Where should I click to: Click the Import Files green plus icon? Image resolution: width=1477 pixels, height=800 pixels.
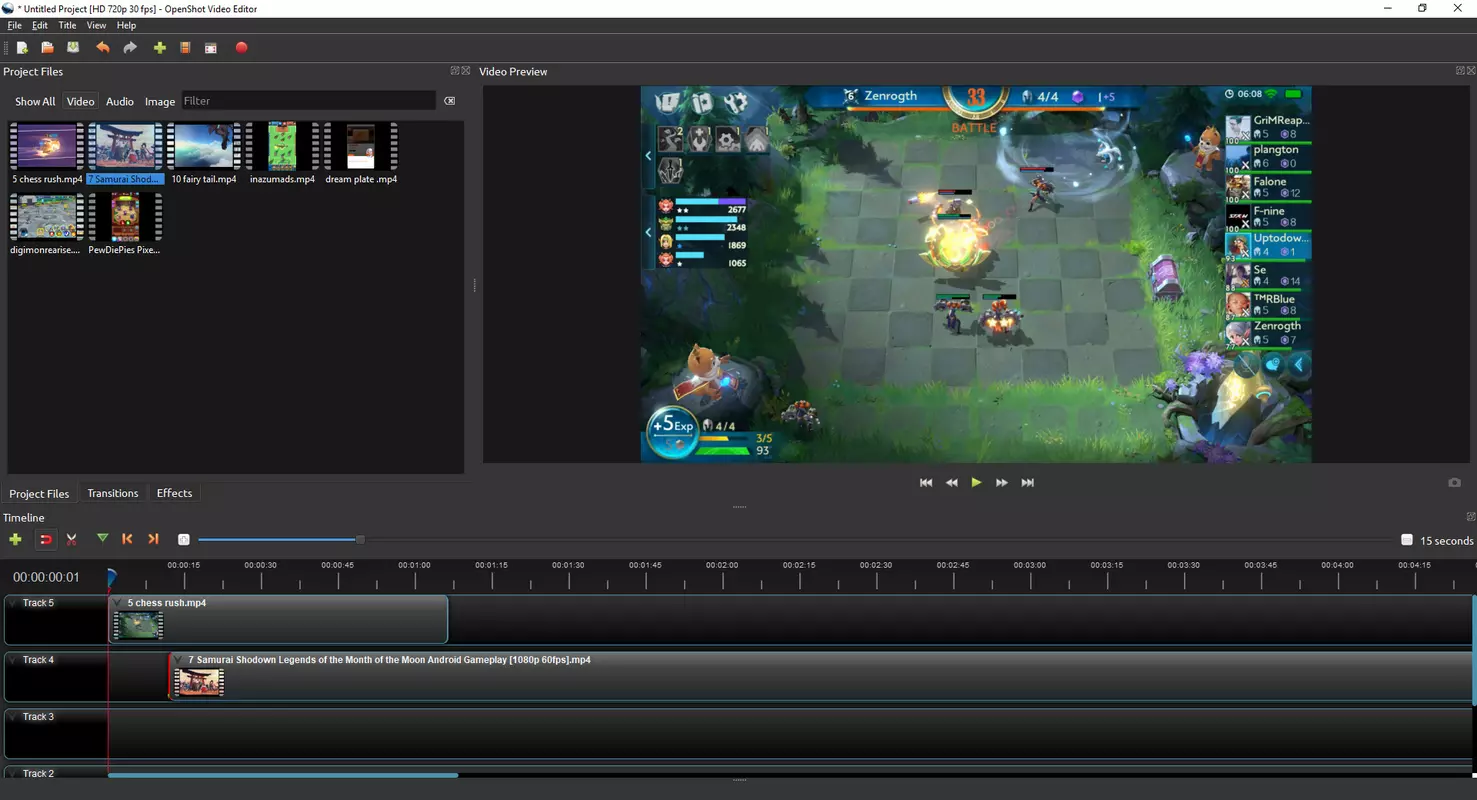click(x=159, y=48)
